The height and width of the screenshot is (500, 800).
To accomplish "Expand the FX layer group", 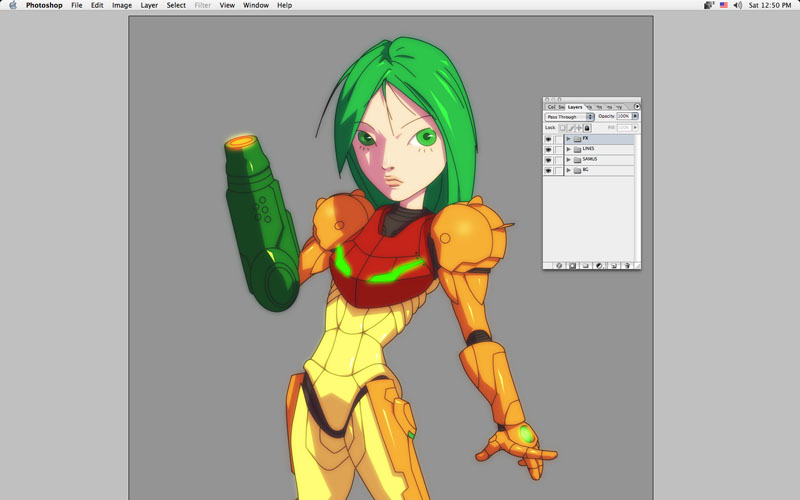I will [568, 139].
